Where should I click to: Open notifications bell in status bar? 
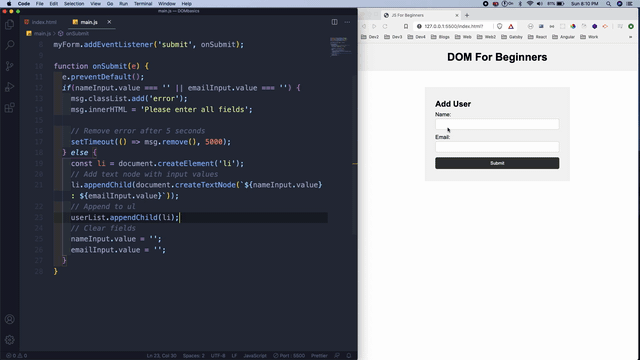(x=349, y=356)
